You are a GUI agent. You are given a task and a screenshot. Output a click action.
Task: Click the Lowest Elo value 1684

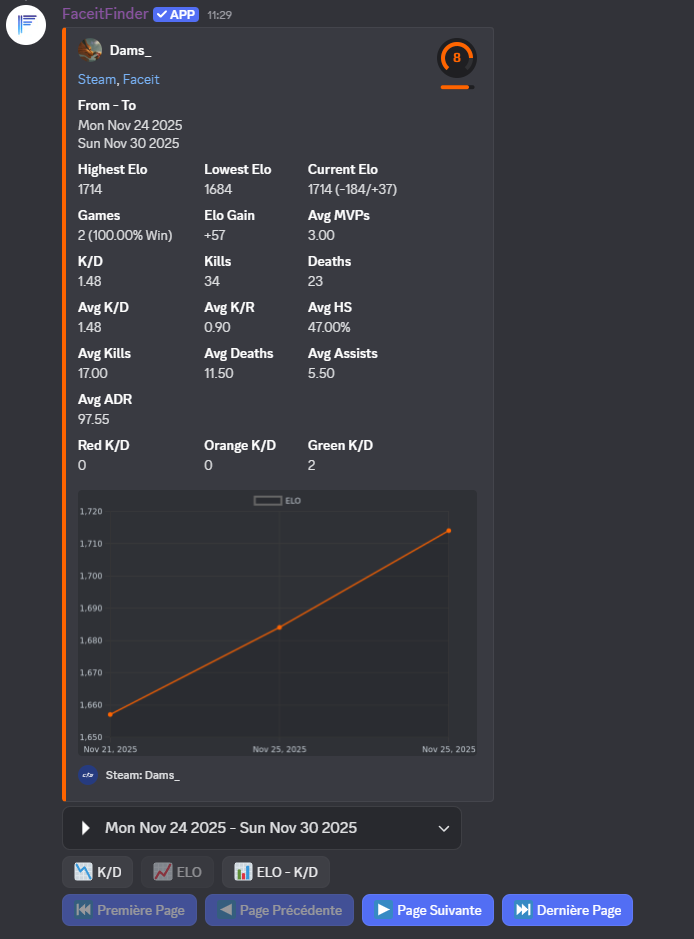pyautogui.click(x=218, y=189)
